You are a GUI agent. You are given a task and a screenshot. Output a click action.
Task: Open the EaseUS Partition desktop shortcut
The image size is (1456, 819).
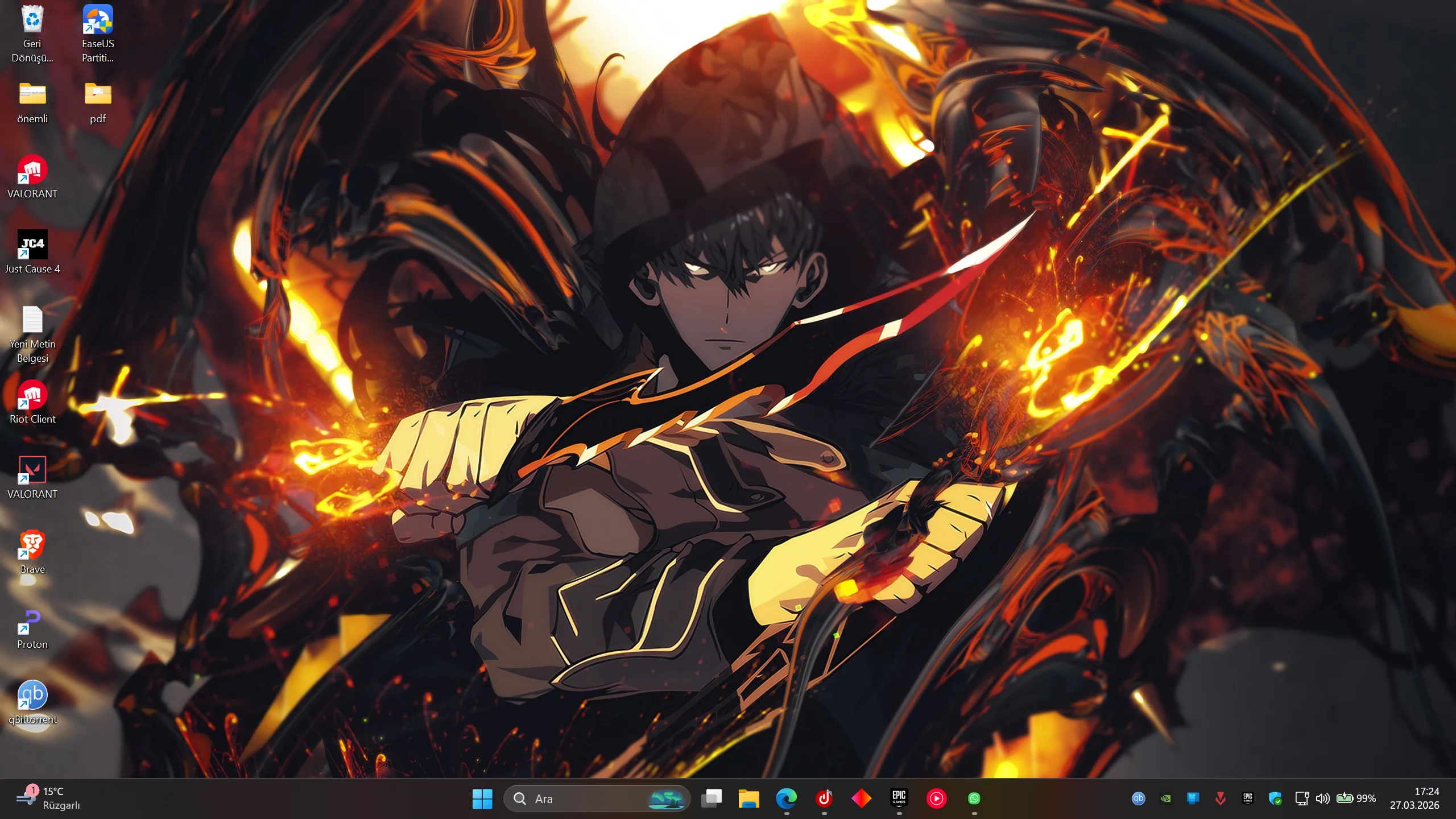98,20
